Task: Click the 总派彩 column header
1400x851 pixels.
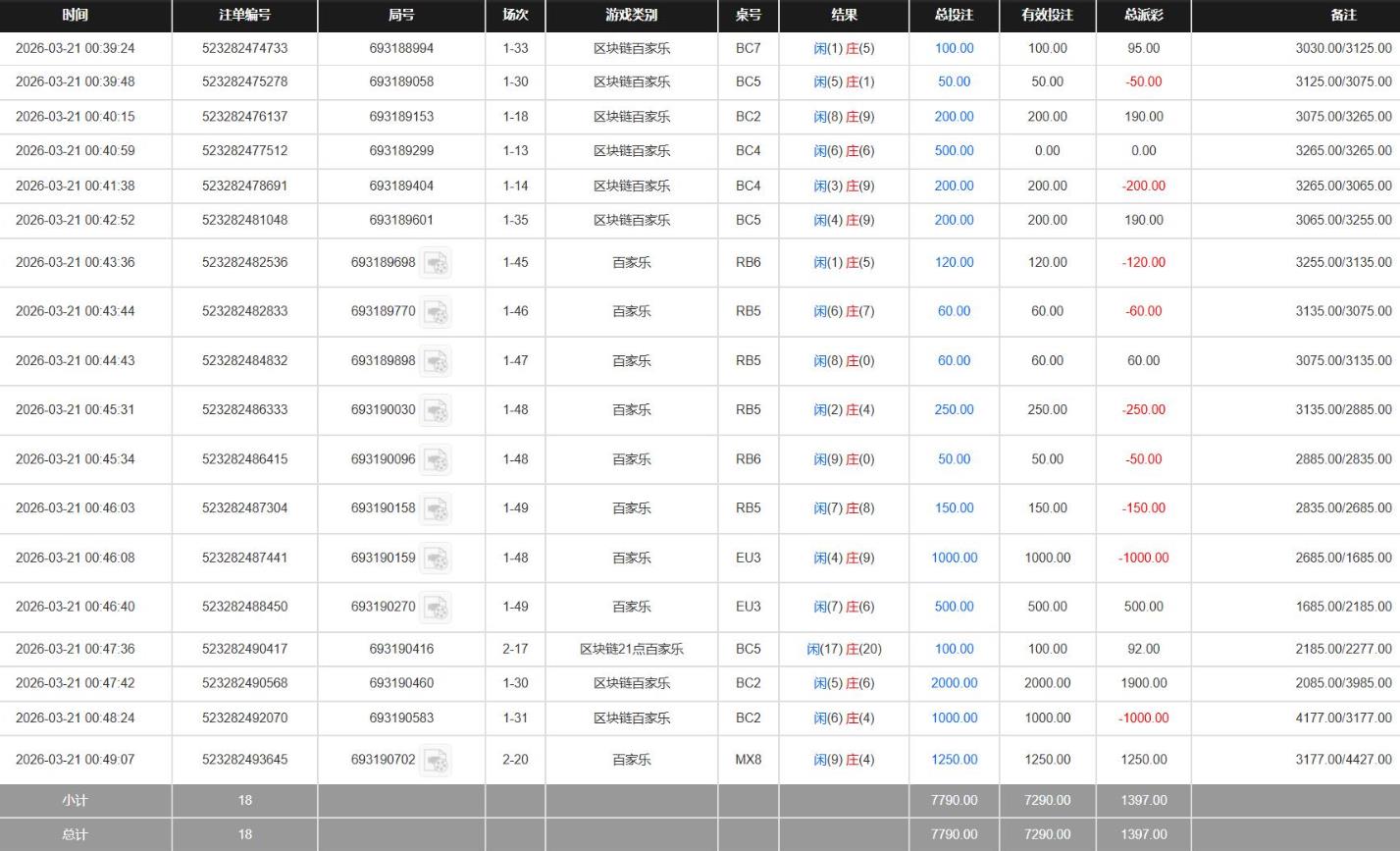Action: (x=1143, y=16)
